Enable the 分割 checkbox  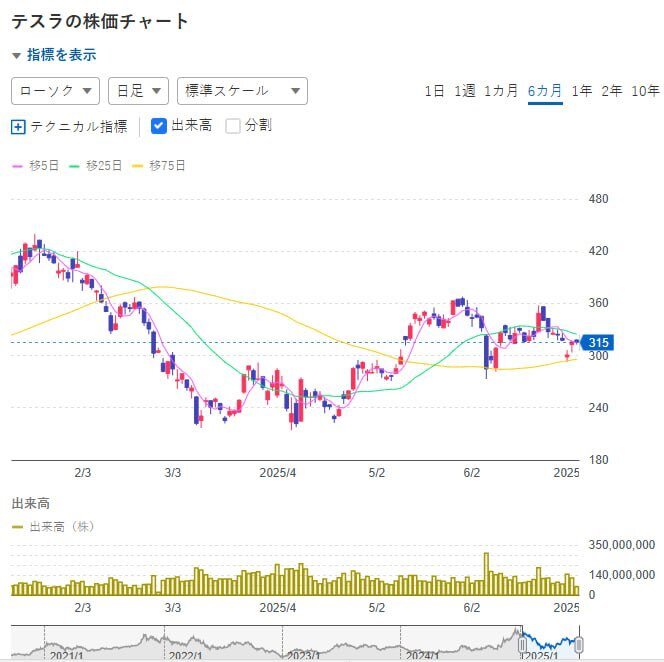[x=233, y=126]
